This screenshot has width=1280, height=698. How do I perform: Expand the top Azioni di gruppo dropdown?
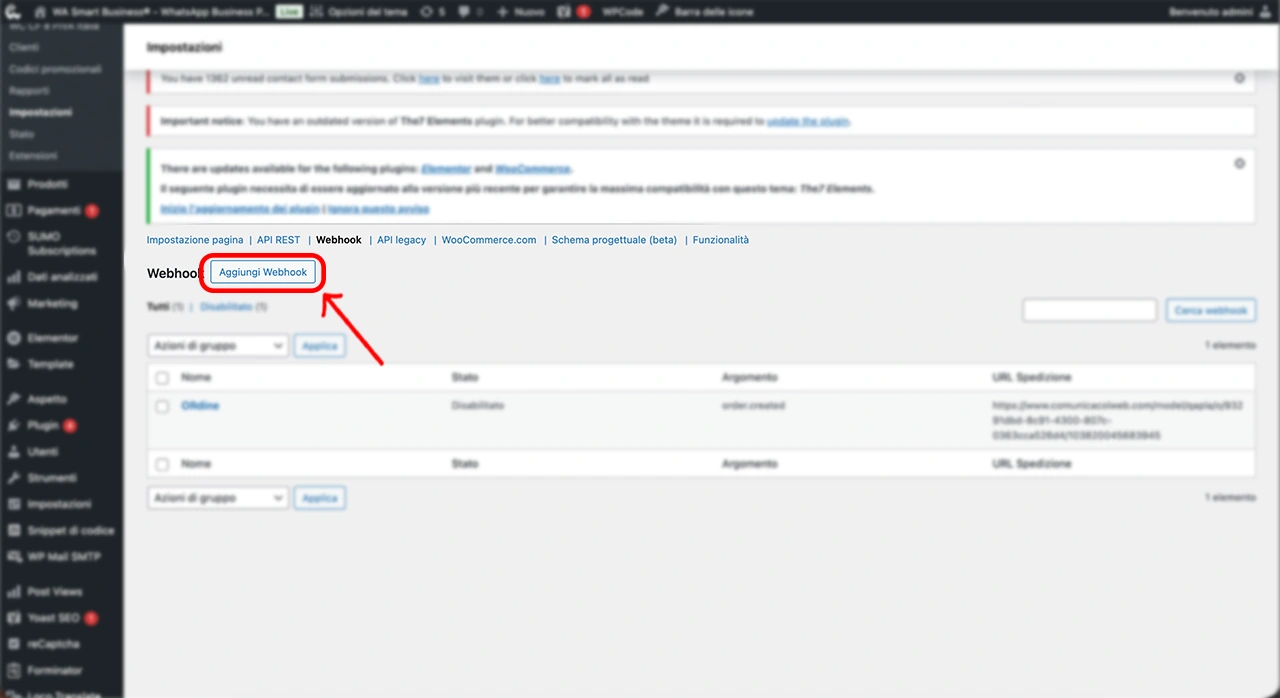(x=218, y=346)
